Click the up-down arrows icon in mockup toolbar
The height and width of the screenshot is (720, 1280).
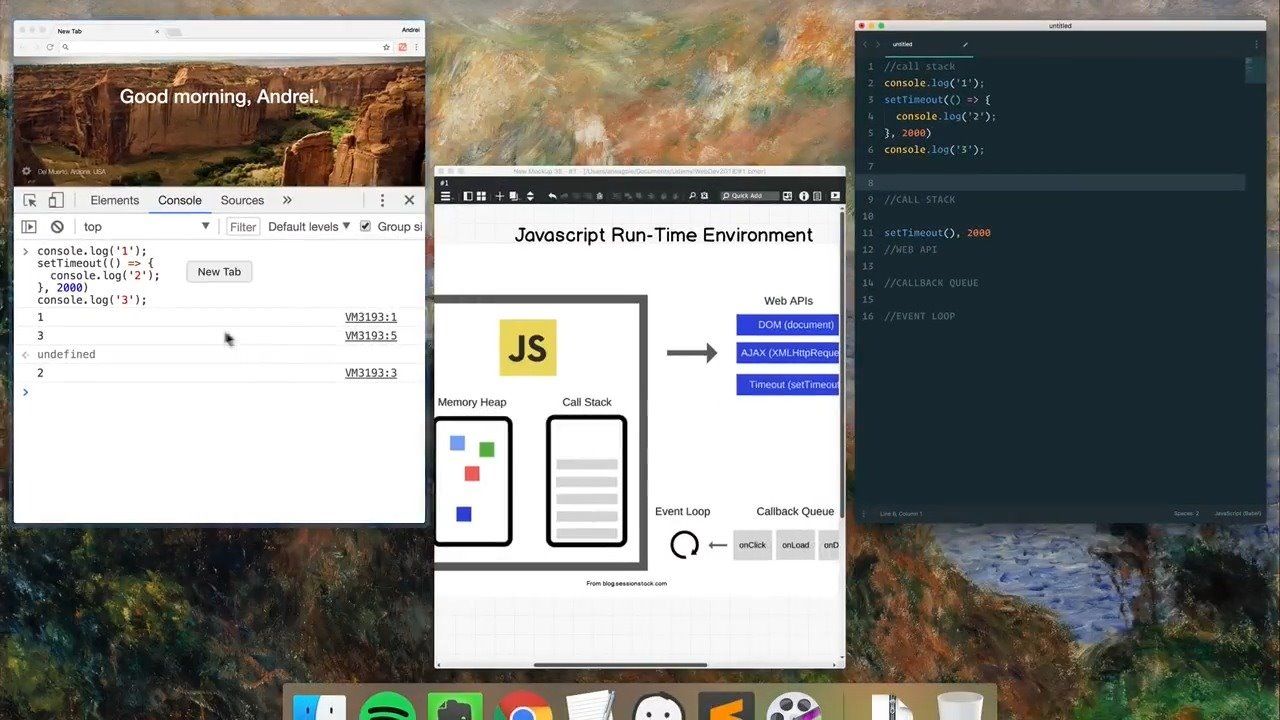(x=530, y=196)
